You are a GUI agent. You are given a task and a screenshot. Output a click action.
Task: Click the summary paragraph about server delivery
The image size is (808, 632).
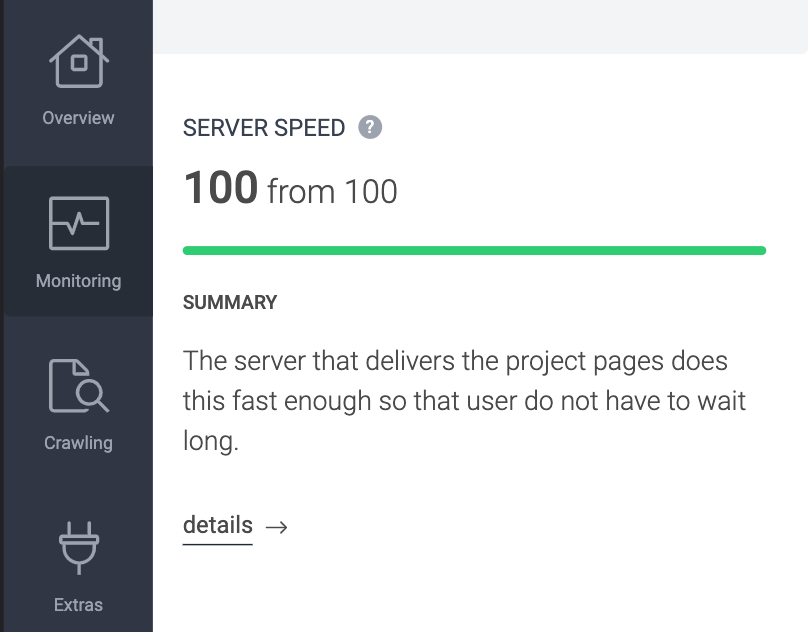pyautogui.click(x=464, y=401)
